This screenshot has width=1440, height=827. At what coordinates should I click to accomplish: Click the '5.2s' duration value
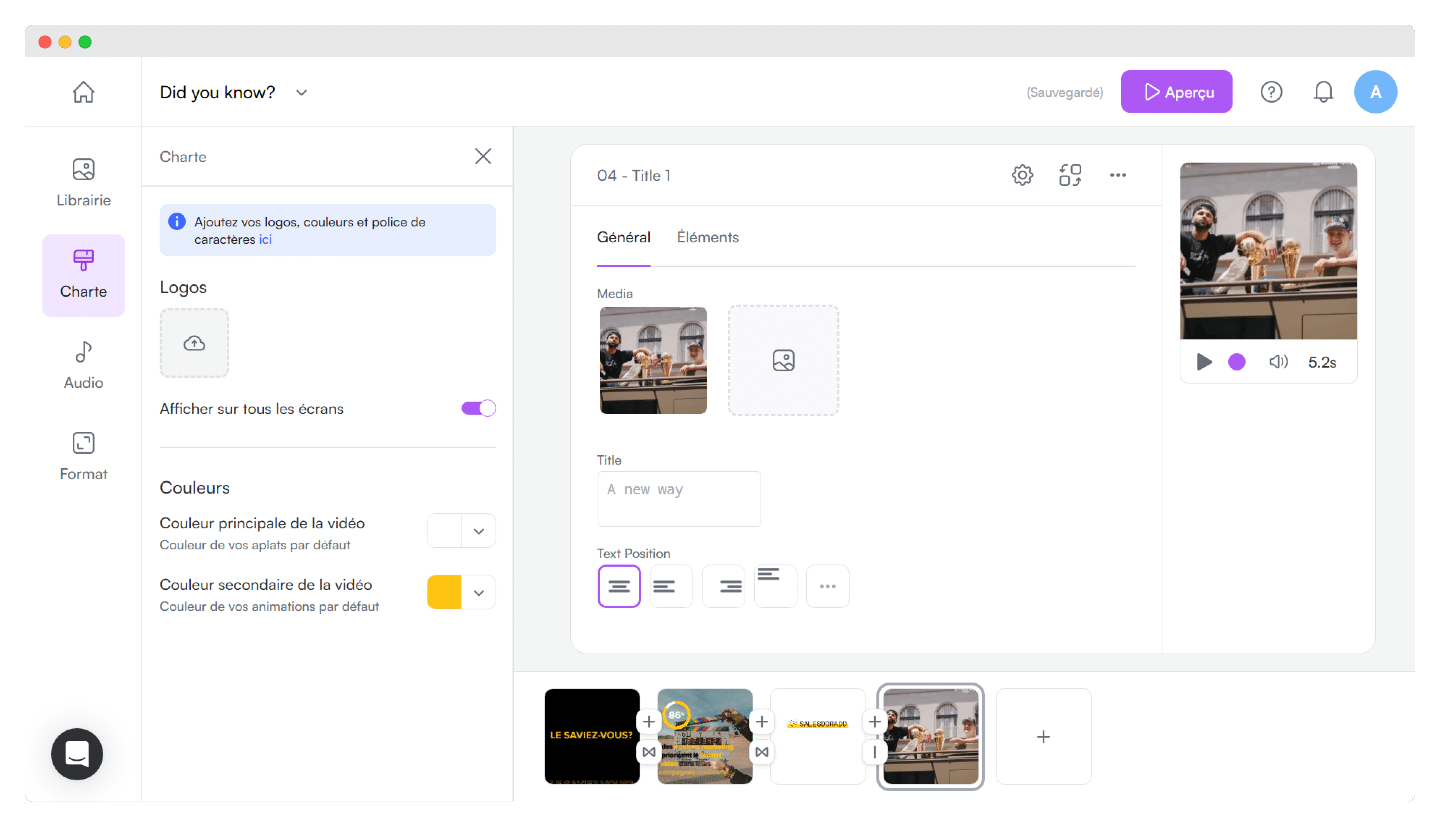tap(1322, 362)
